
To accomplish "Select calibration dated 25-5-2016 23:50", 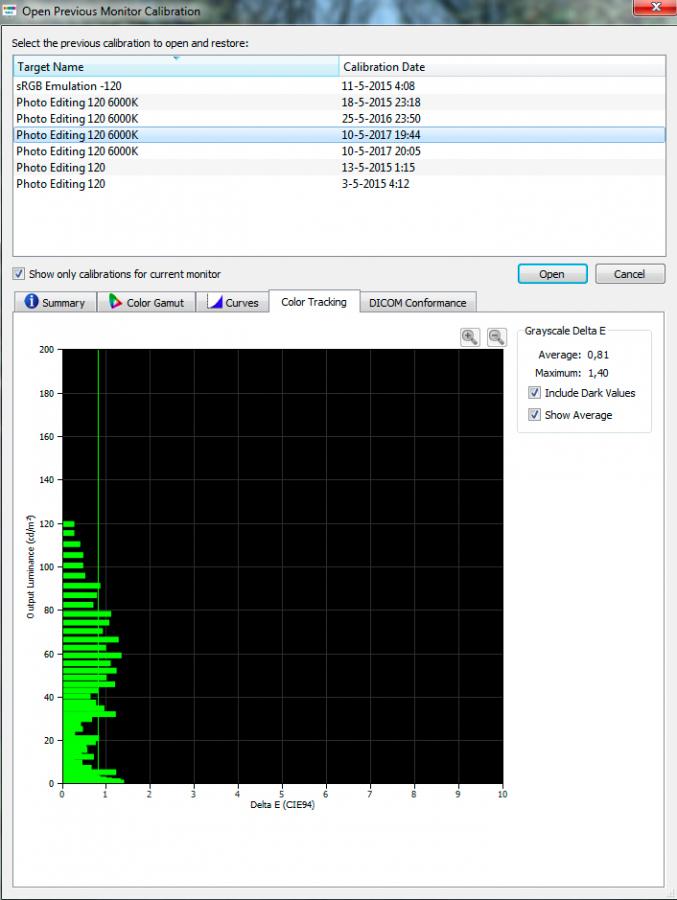I will click(x=339, y=118).
